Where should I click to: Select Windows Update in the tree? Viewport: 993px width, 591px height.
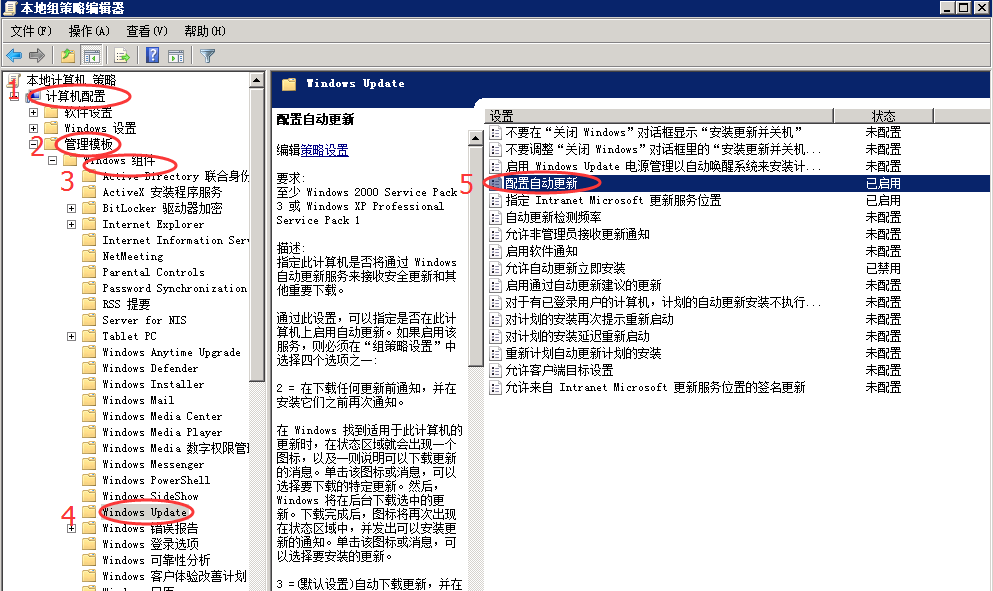tap(144, 512)
